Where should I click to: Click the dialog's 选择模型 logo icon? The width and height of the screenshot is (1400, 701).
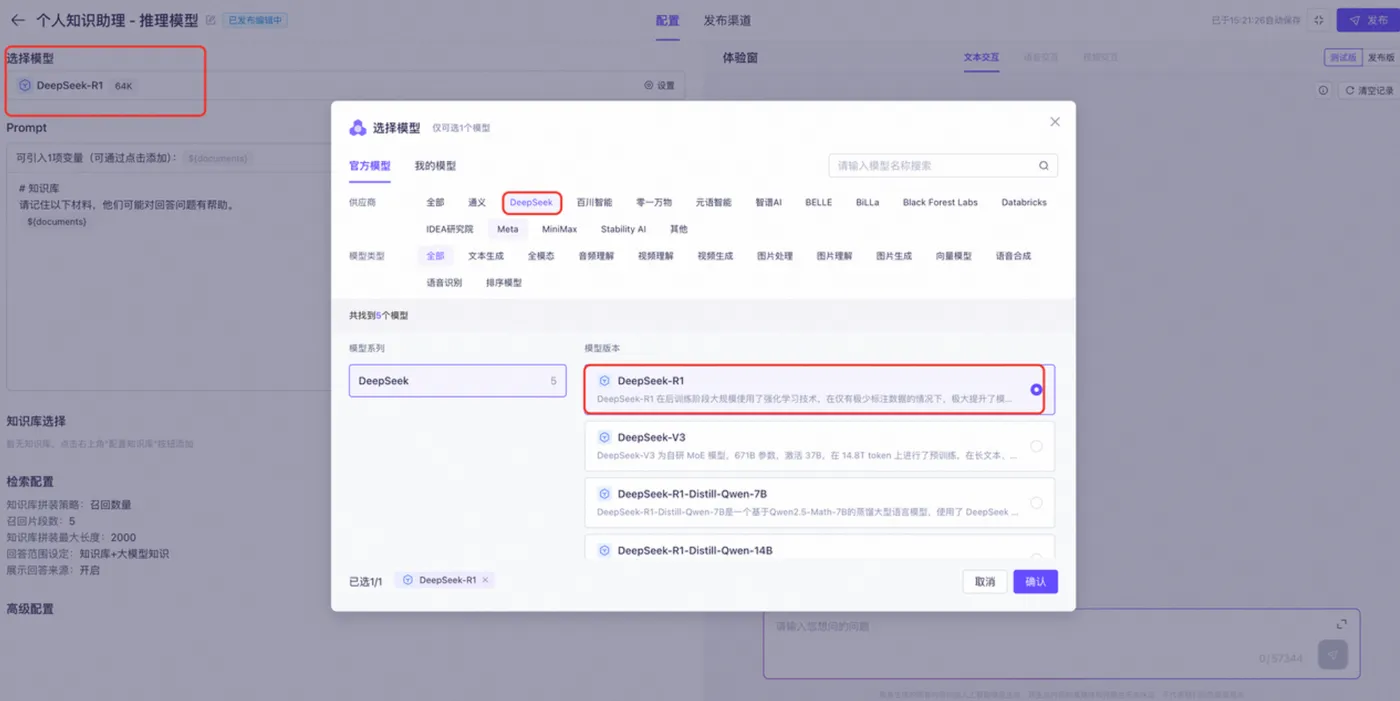click(x=357, y=128)
